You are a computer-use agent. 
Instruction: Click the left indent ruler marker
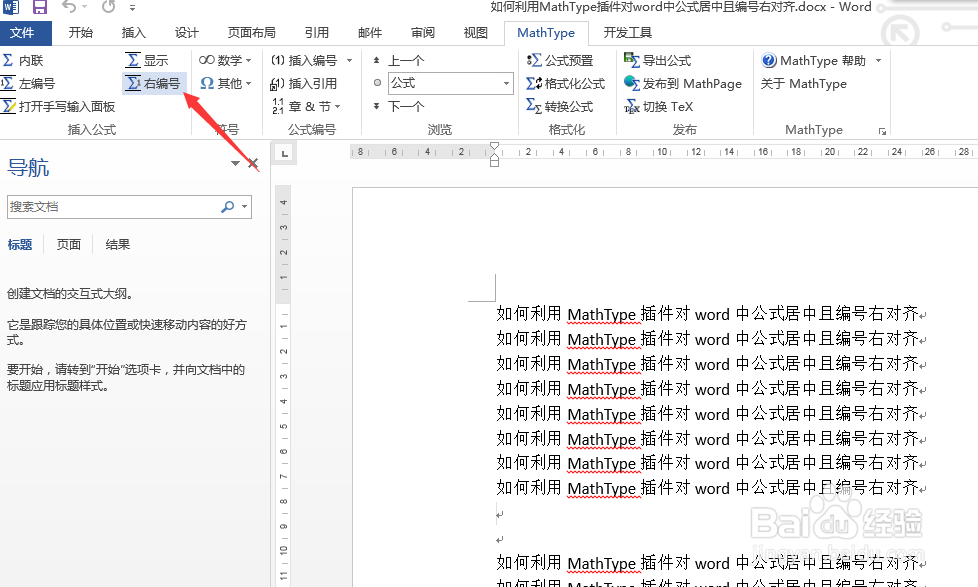(x=494, y=162)
